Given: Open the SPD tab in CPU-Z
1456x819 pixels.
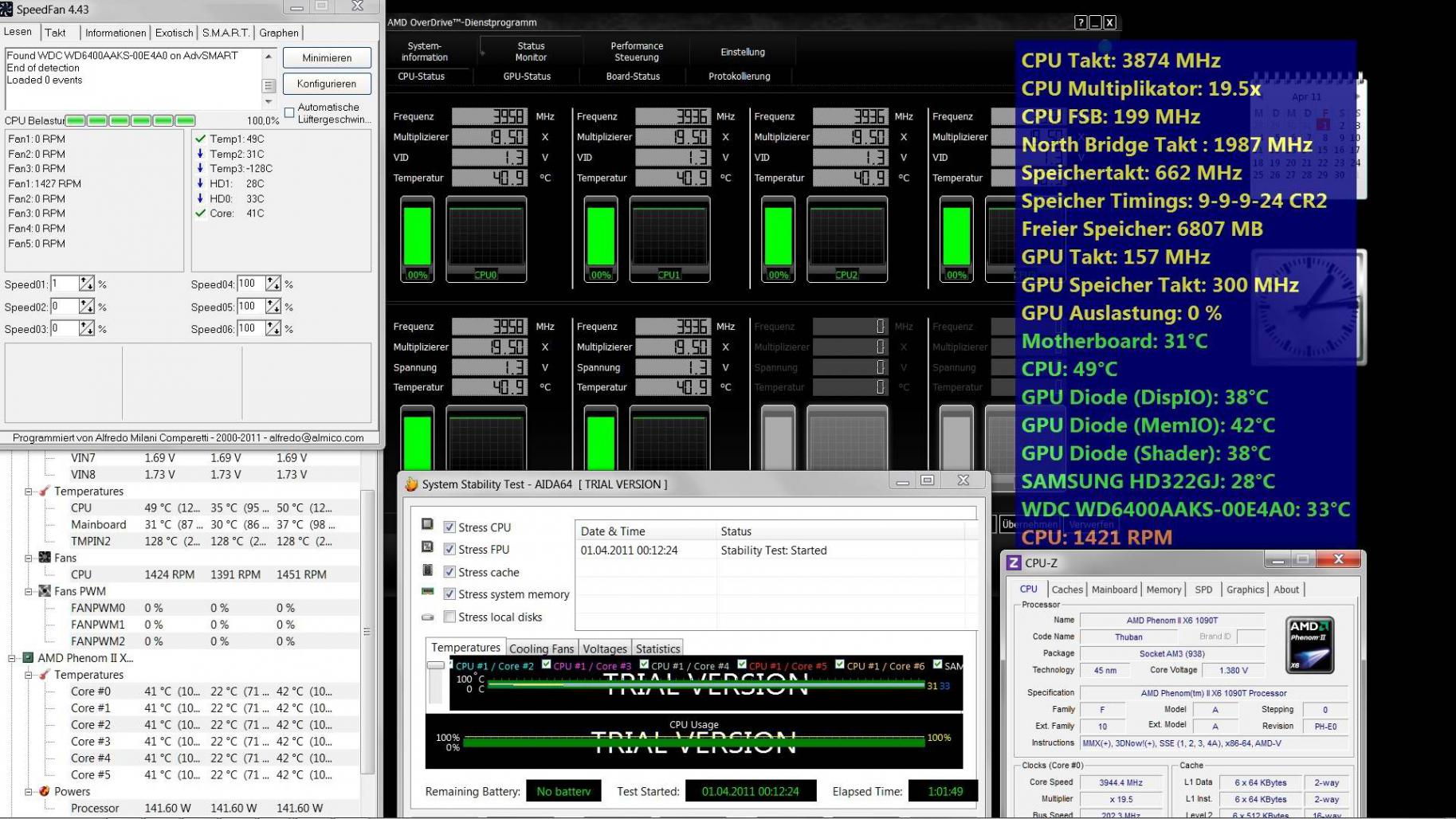Looking at the screenshot, I should (x=1203, y=590).
